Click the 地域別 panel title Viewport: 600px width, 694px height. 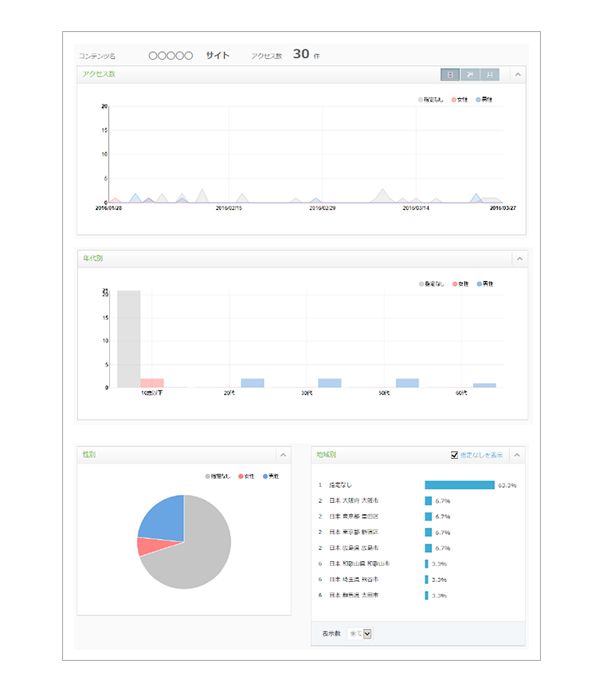[x=326, y=455]
